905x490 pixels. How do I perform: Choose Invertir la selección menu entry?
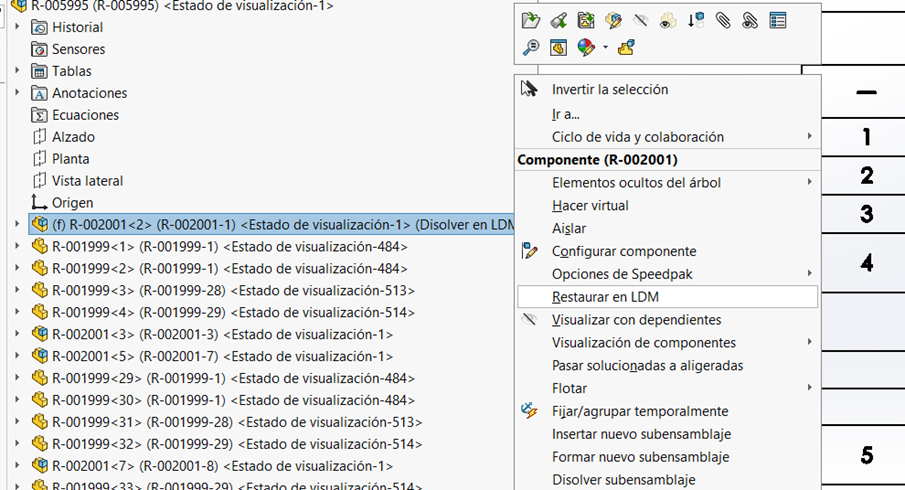click(x=667, y=89)
